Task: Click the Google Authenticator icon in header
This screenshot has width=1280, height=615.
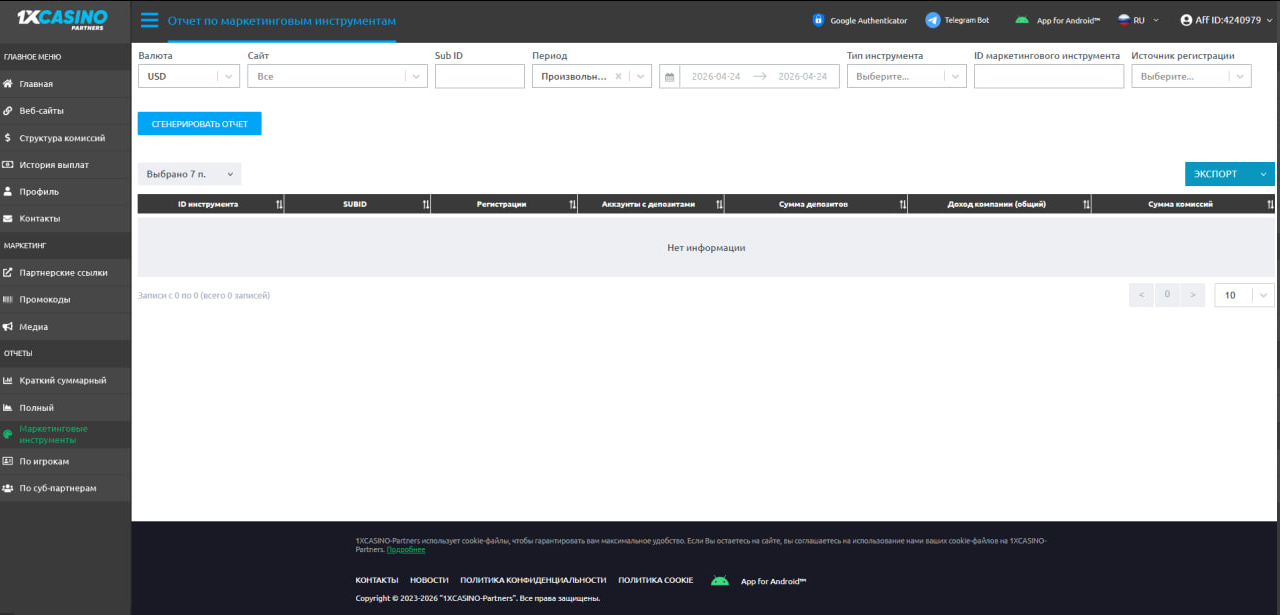Action: [x=821, y=19]
